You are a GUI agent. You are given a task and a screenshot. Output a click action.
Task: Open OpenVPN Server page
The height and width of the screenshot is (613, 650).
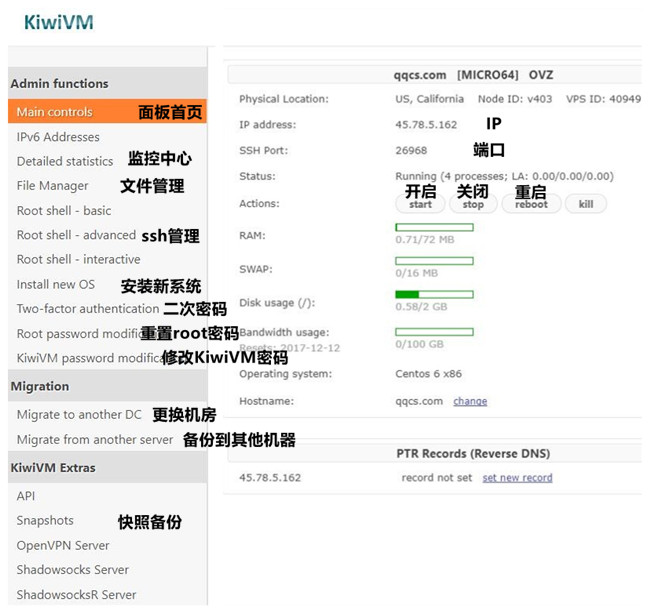pos(63,545)
